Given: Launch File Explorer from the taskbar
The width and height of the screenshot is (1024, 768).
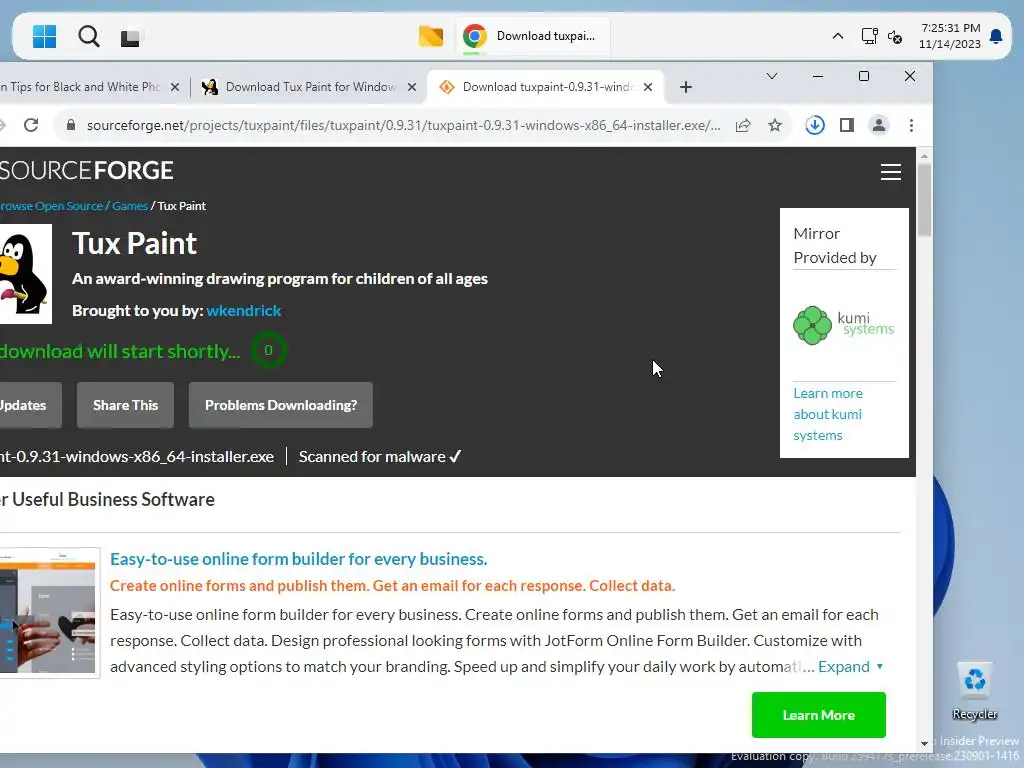Looking at the screenshot, I should click(430, 36).
